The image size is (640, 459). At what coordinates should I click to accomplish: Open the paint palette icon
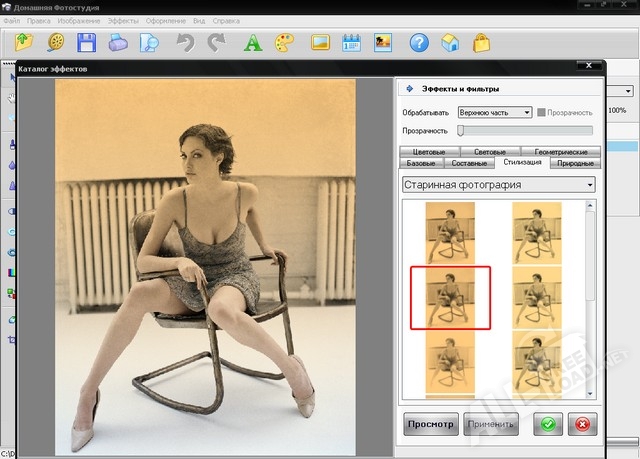coord(285,42)
